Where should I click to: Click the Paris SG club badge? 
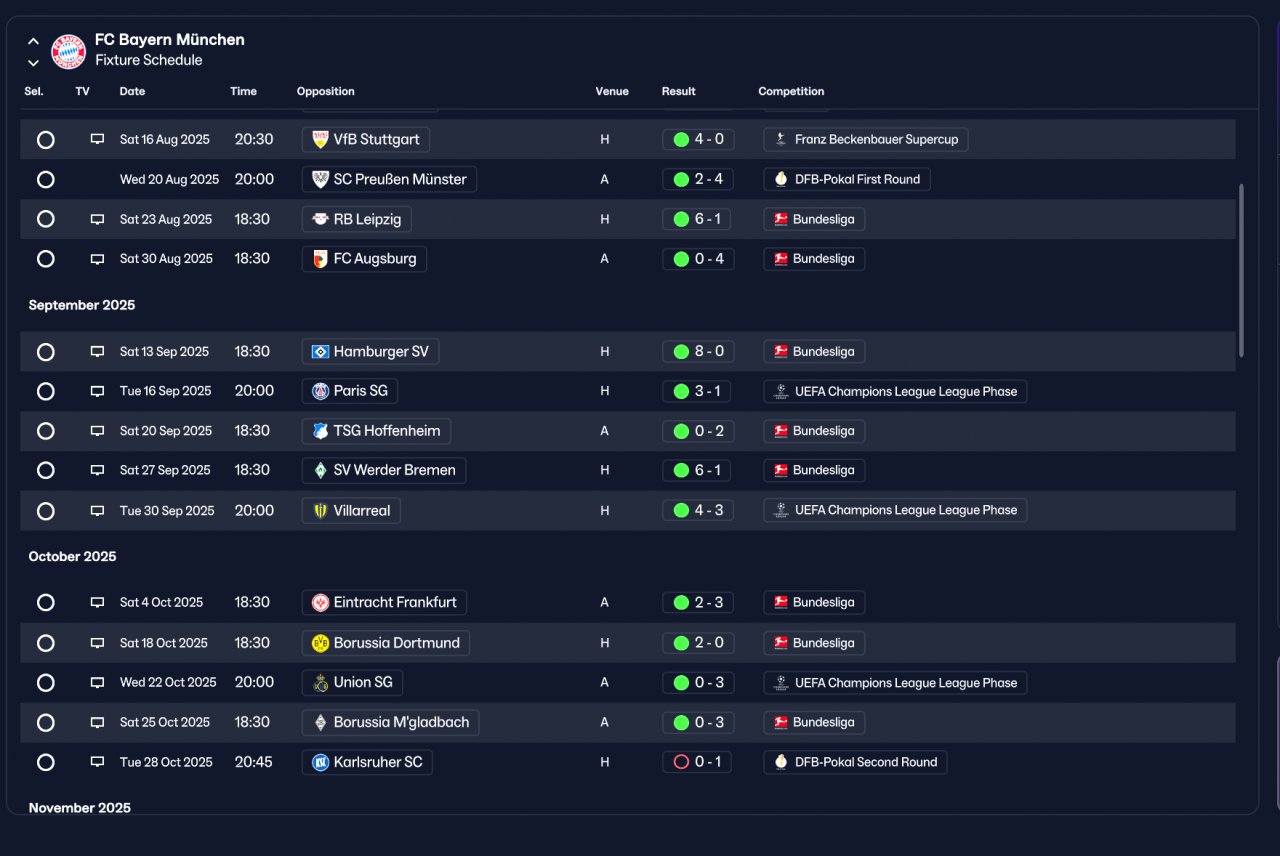coord(320,391)
